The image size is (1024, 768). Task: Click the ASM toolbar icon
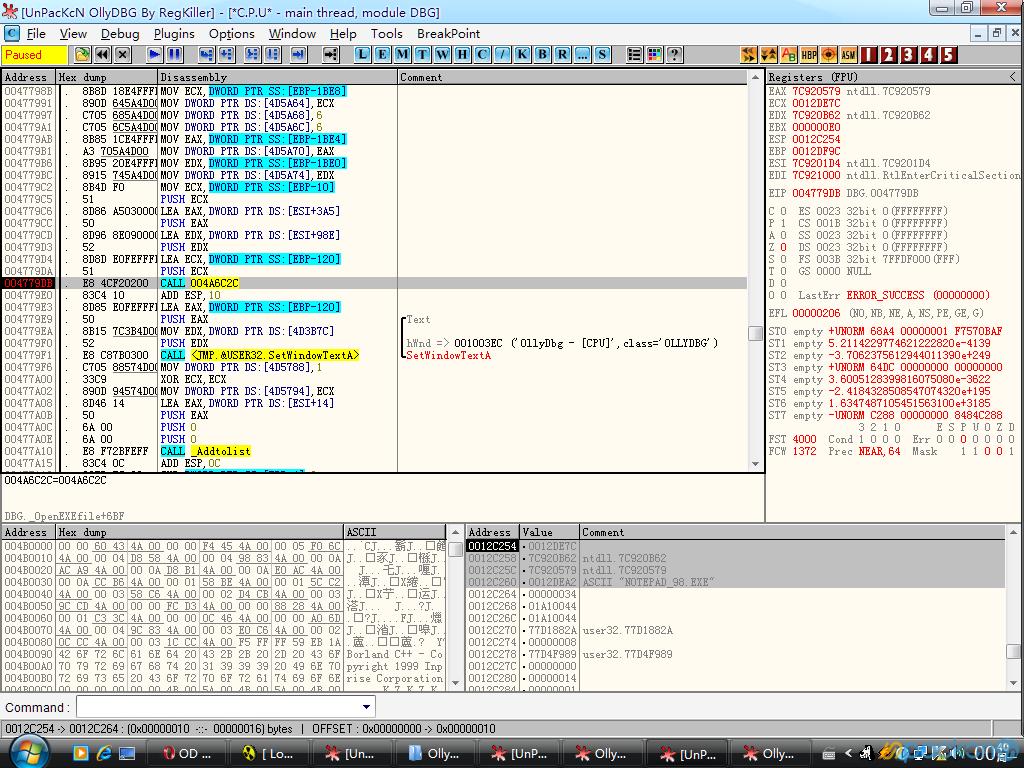[849, 54]
